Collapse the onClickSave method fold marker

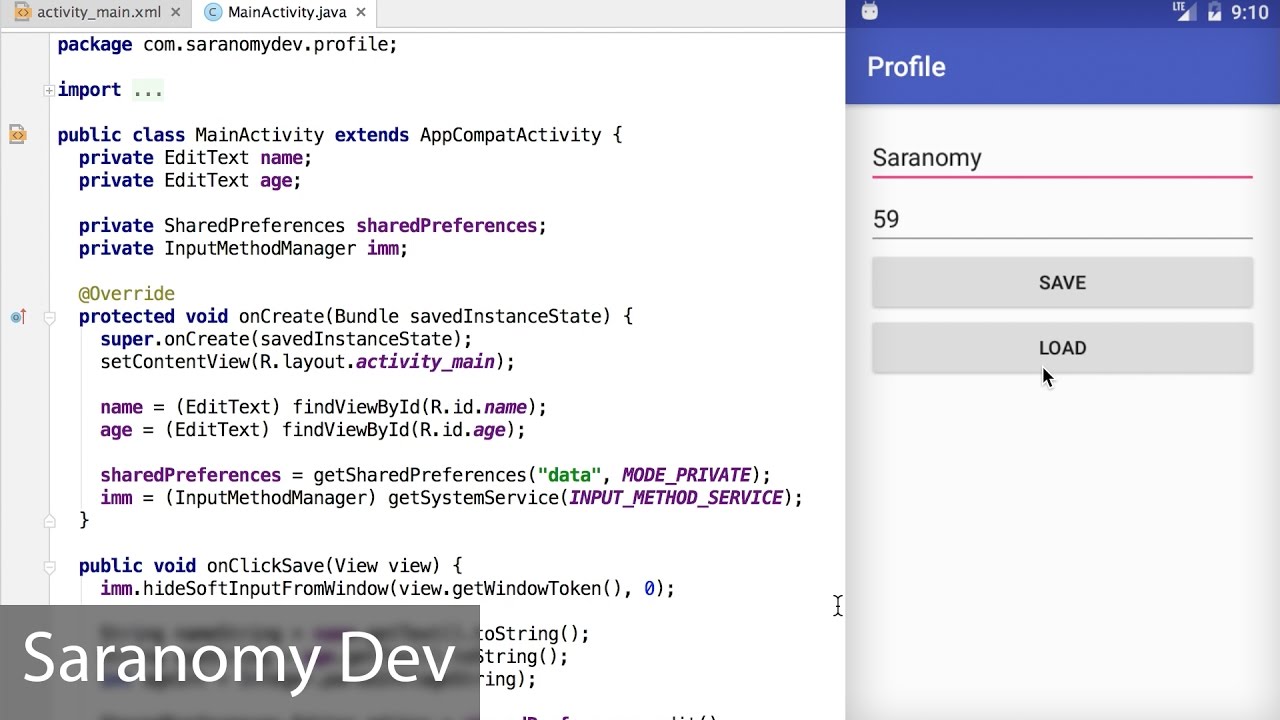pyautogui.click(x=49, y=567)
